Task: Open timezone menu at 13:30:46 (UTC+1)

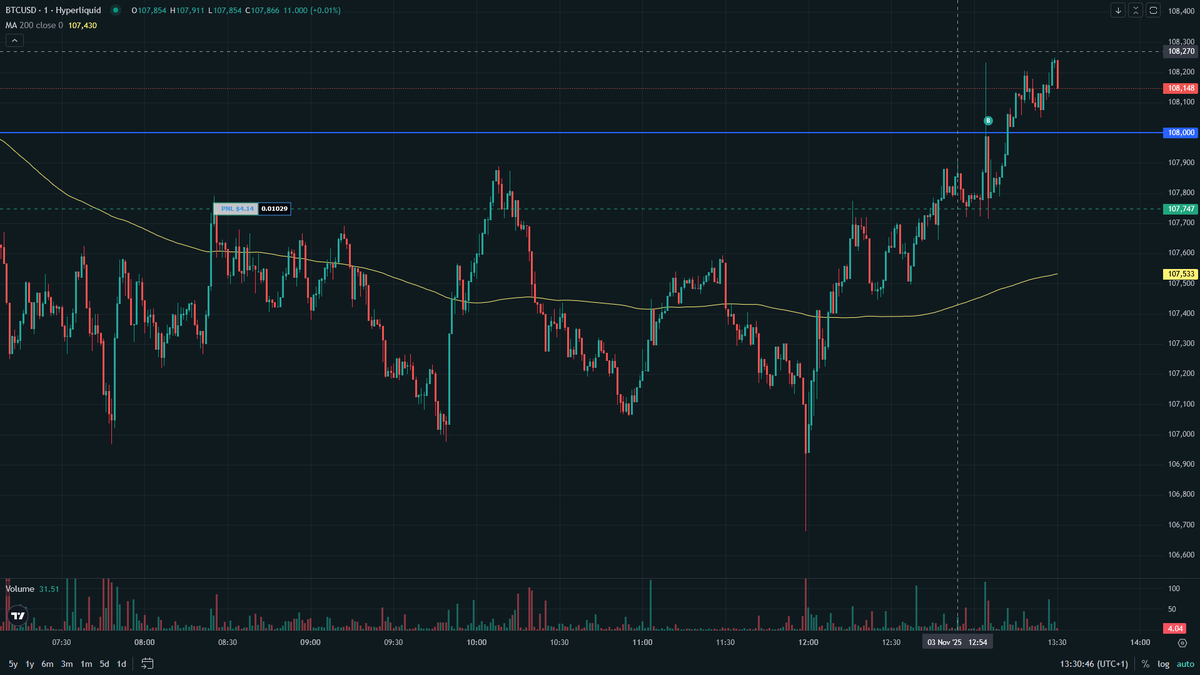Action: pyautogui.click(x=1096, y=664)
